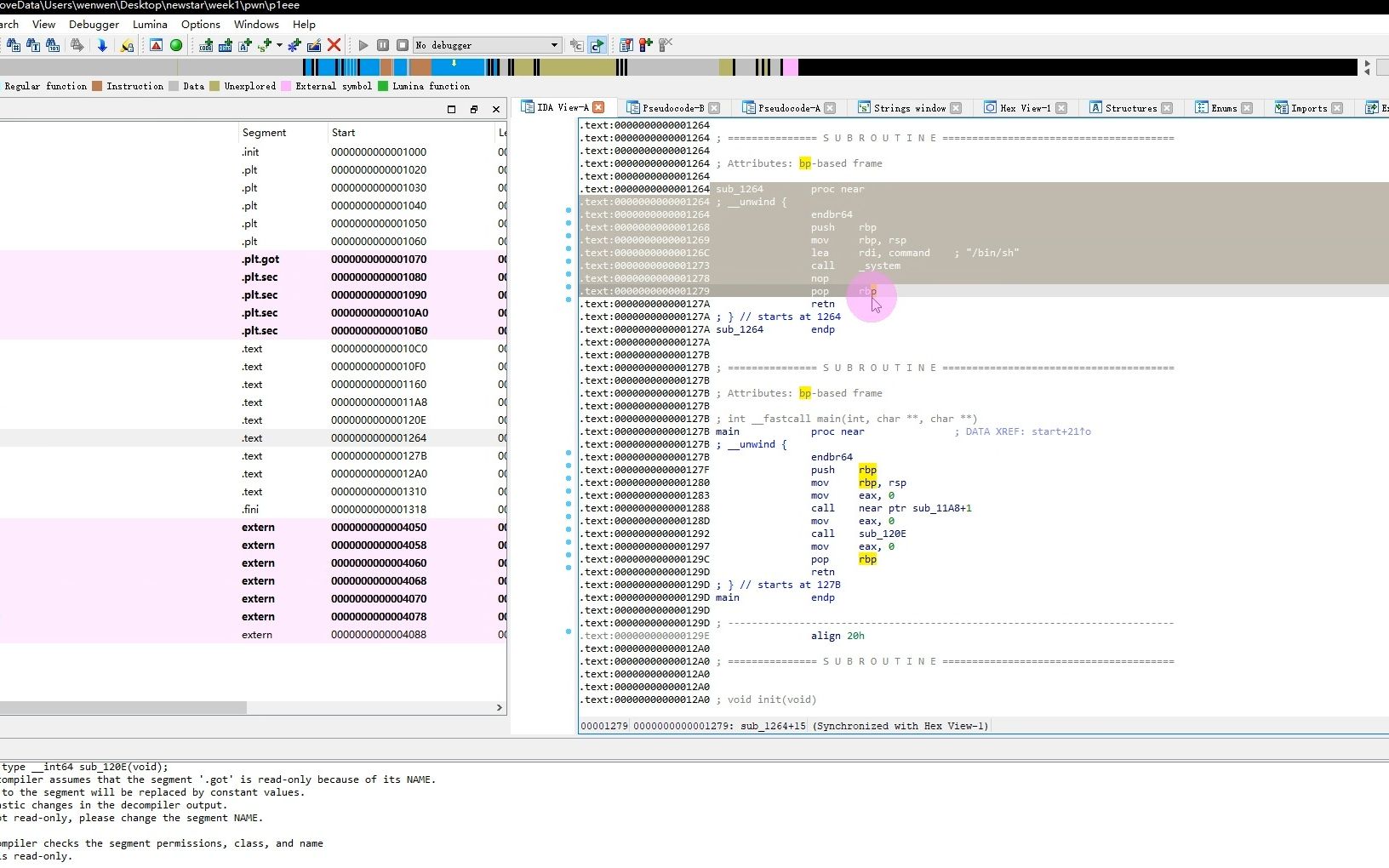
Task: Select the Create Data toolbar icon
Action: [226, 45]
